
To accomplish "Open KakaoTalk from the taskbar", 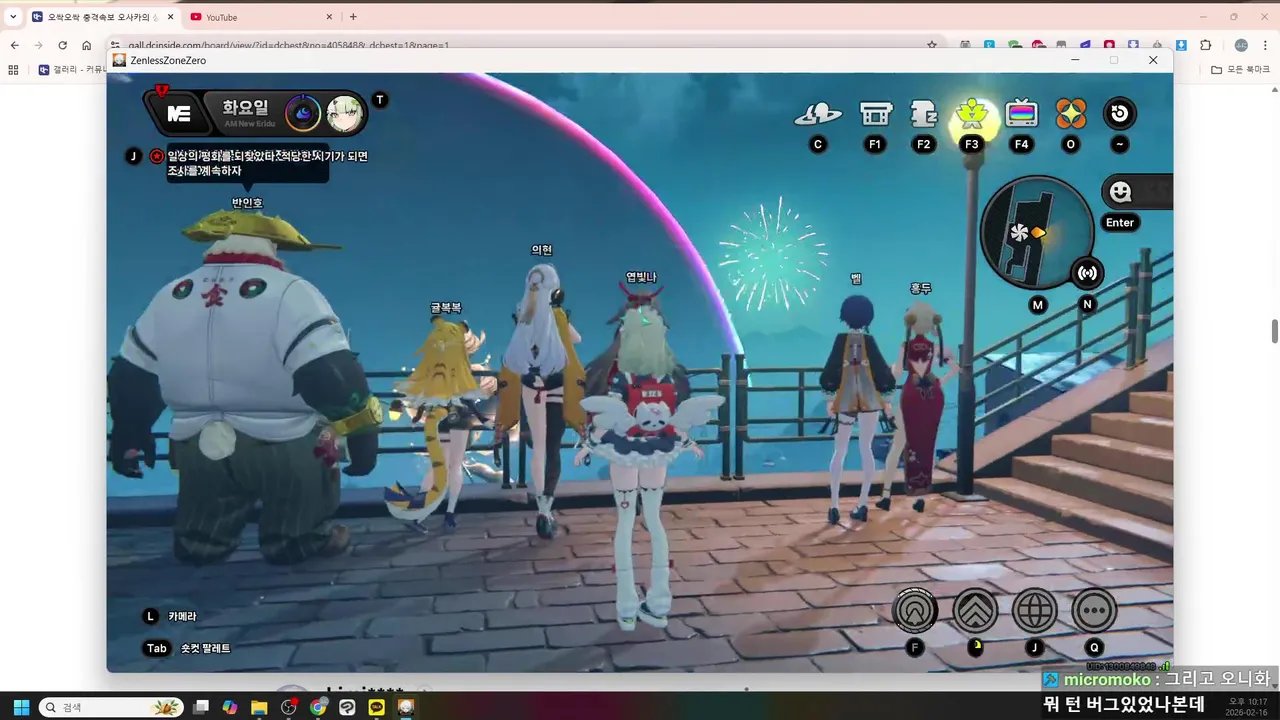I will [377, 707].
